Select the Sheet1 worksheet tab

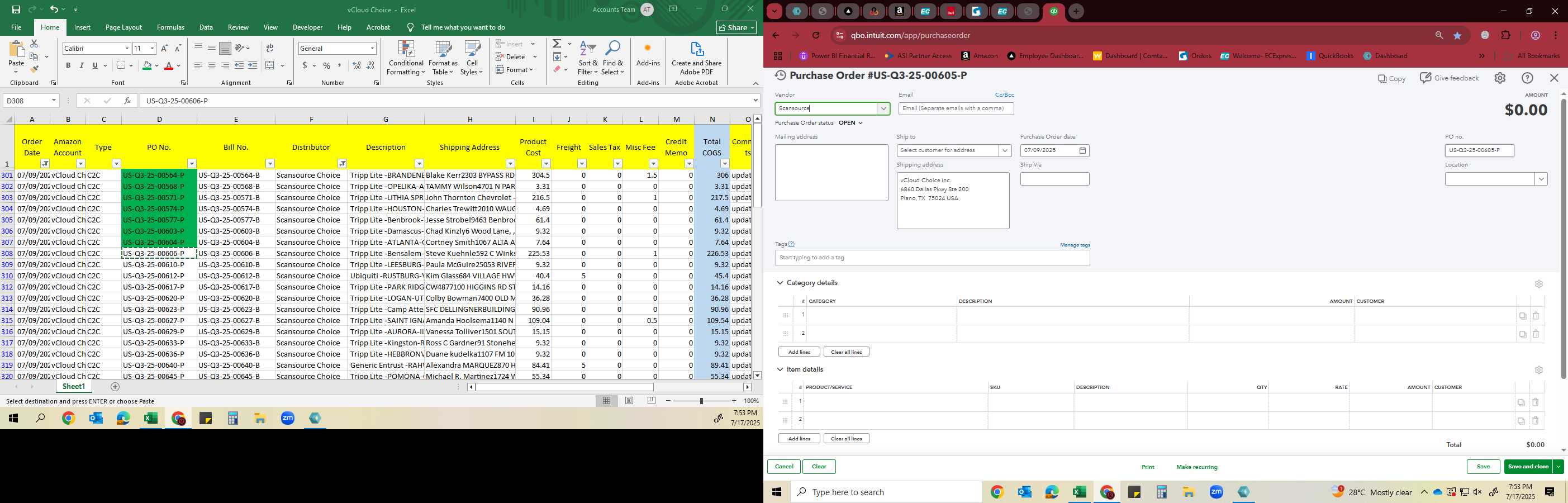[74, 387]
